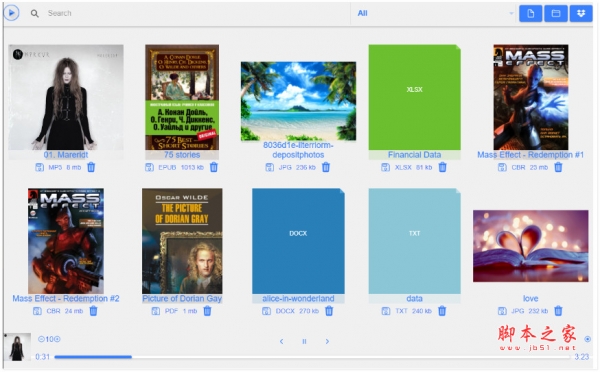Click the heart-shaped book photo thumbnail
Image resolution: width=600 pixels, height=372 pixels.
pyautogui.click(x=530, y=246)
